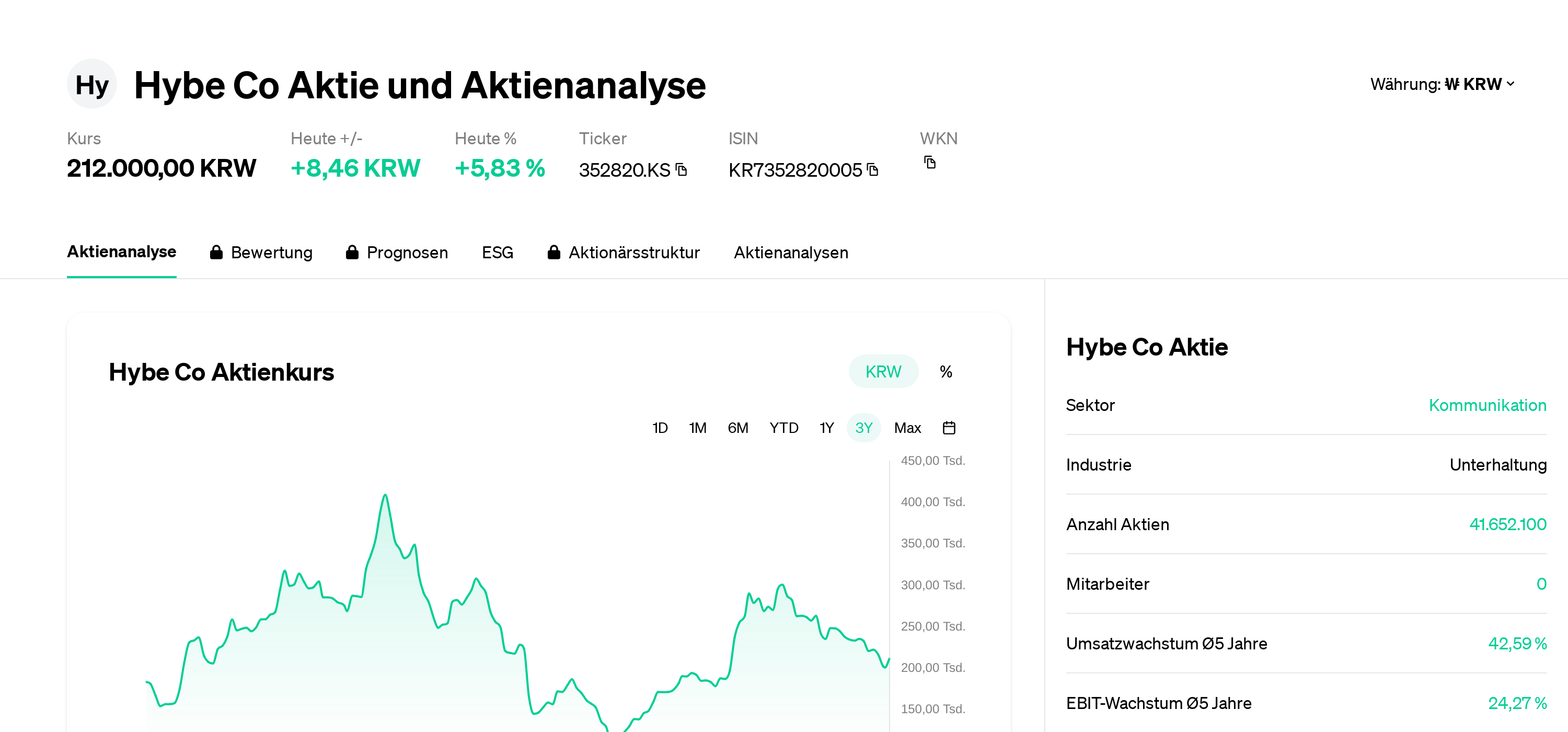The height and width of the screenshot is (732, 1568).
Task: Click the lock icon next to Aktionärsstruktur
Action: coord(554,251)
